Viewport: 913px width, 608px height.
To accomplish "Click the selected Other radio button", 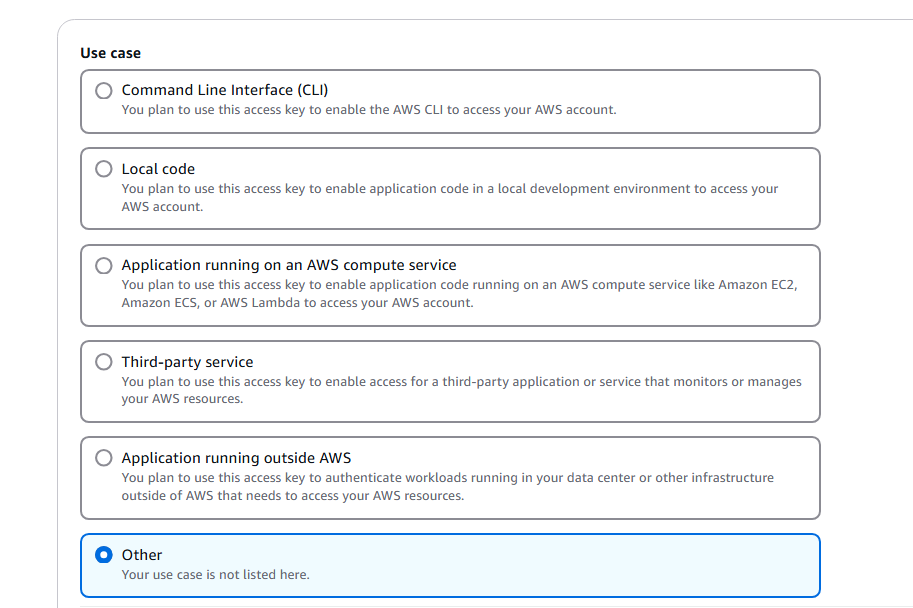I will pyautogui.click(x=104, y=555).
